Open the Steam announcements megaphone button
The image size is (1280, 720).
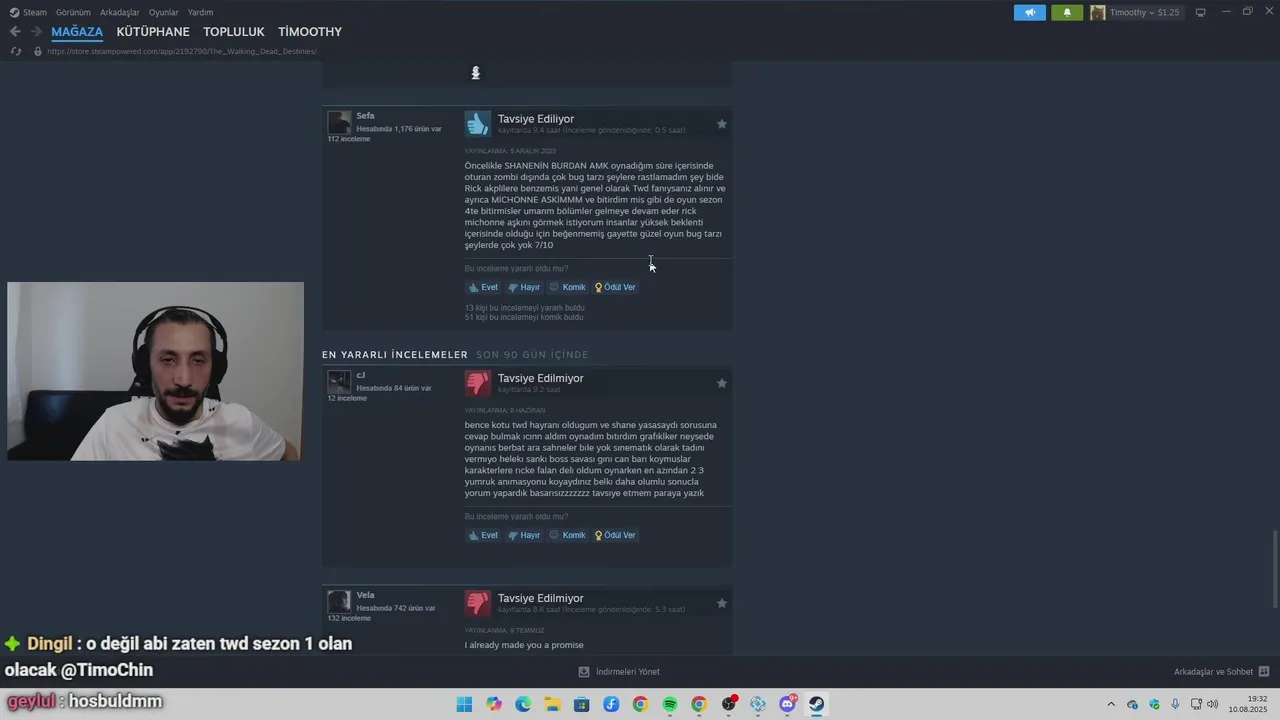1030,12
